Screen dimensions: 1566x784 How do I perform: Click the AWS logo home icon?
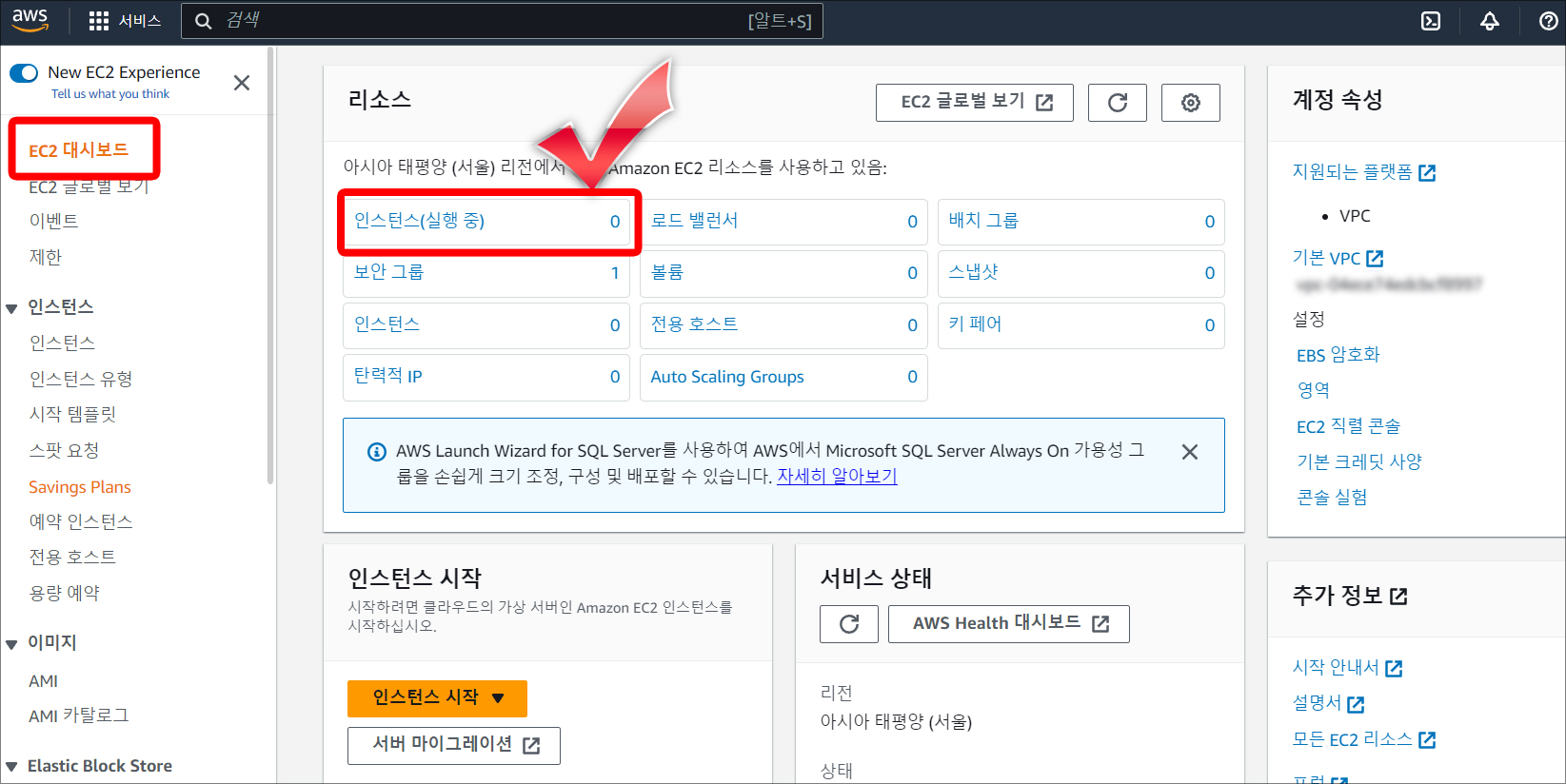coord(30,20)
